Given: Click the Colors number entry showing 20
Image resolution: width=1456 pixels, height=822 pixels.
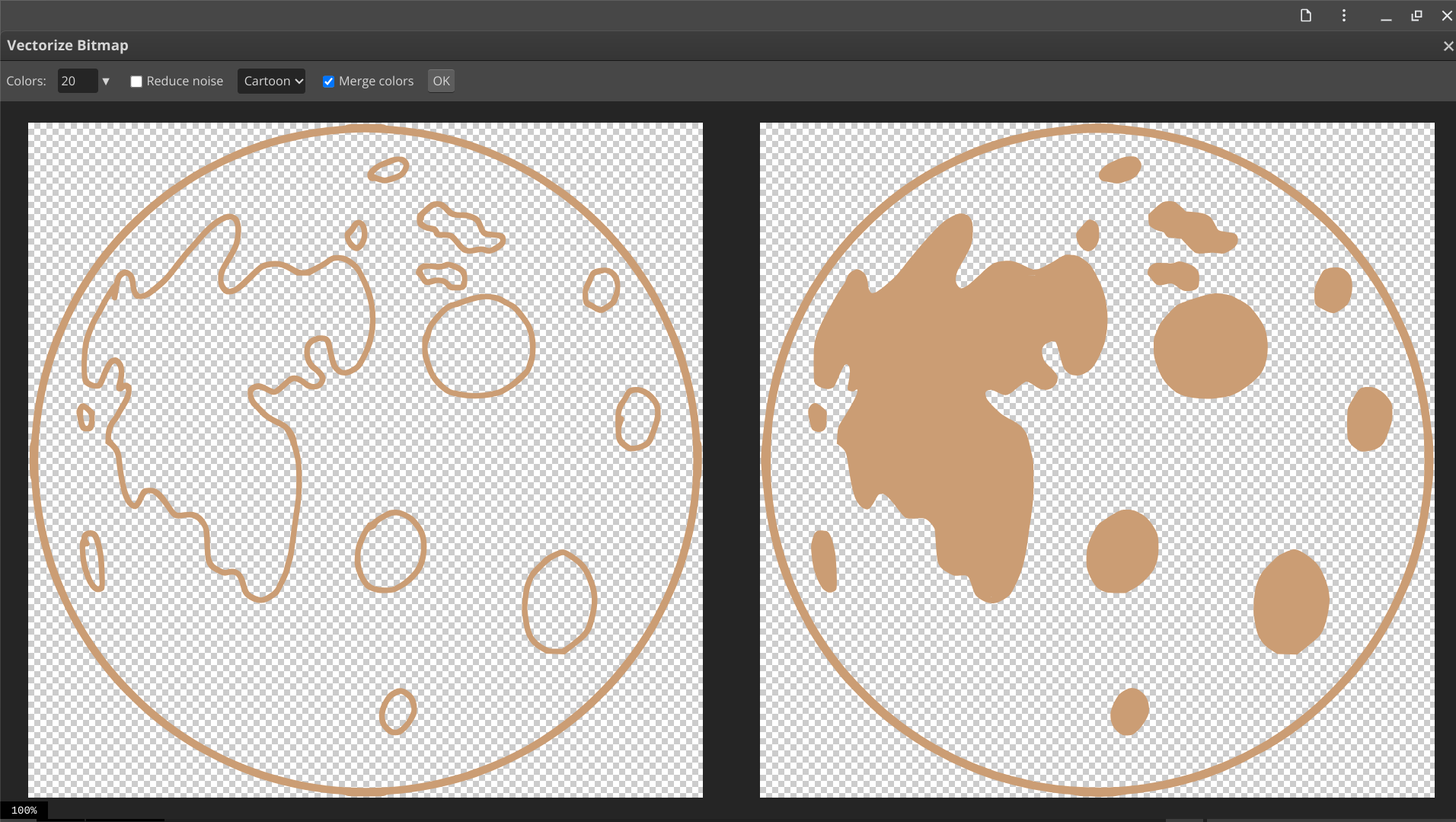Looking at the screenshot, I should (x=76, y=81).
